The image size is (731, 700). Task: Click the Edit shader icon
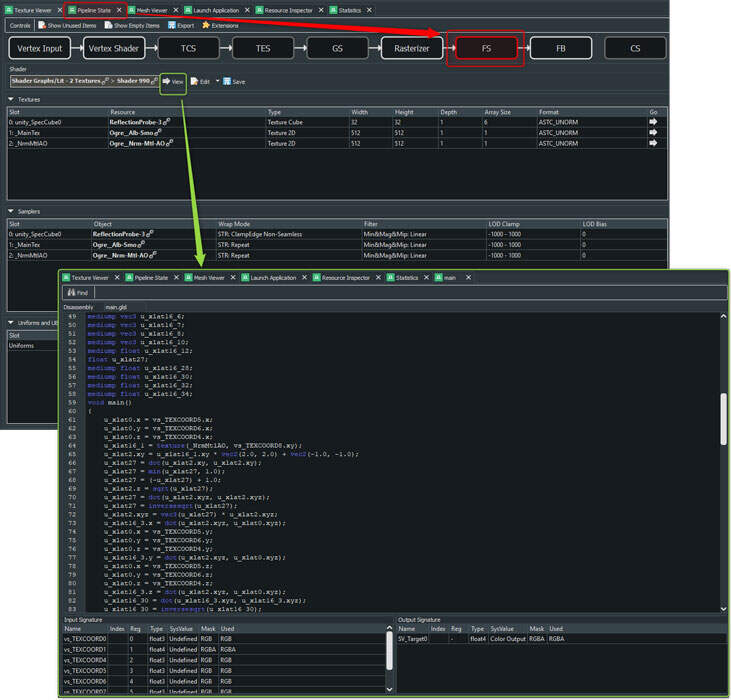(x=195, y=81)
